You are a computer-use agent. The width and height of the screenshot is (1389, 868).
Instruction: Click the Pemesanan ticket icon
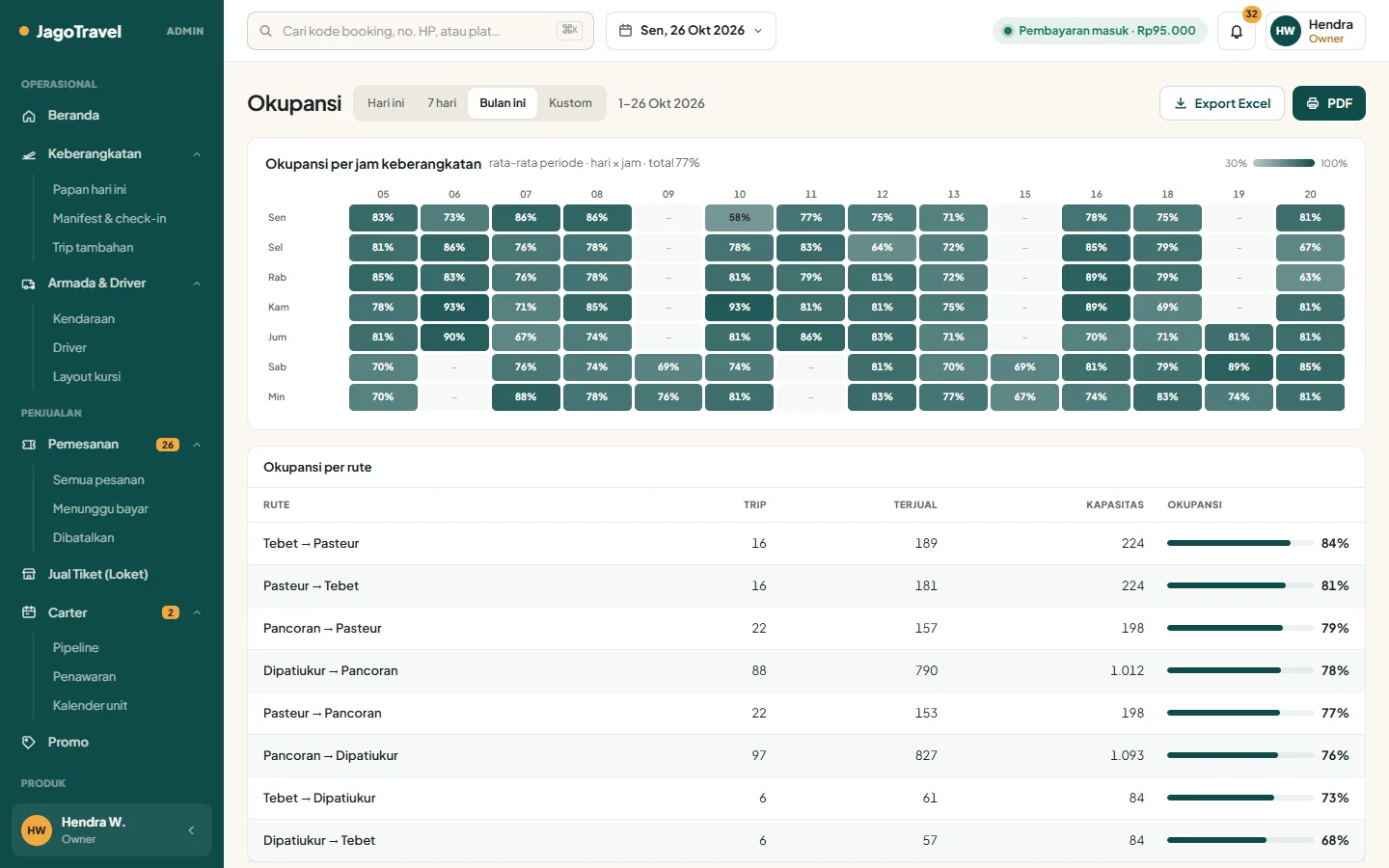click(29, 445)
